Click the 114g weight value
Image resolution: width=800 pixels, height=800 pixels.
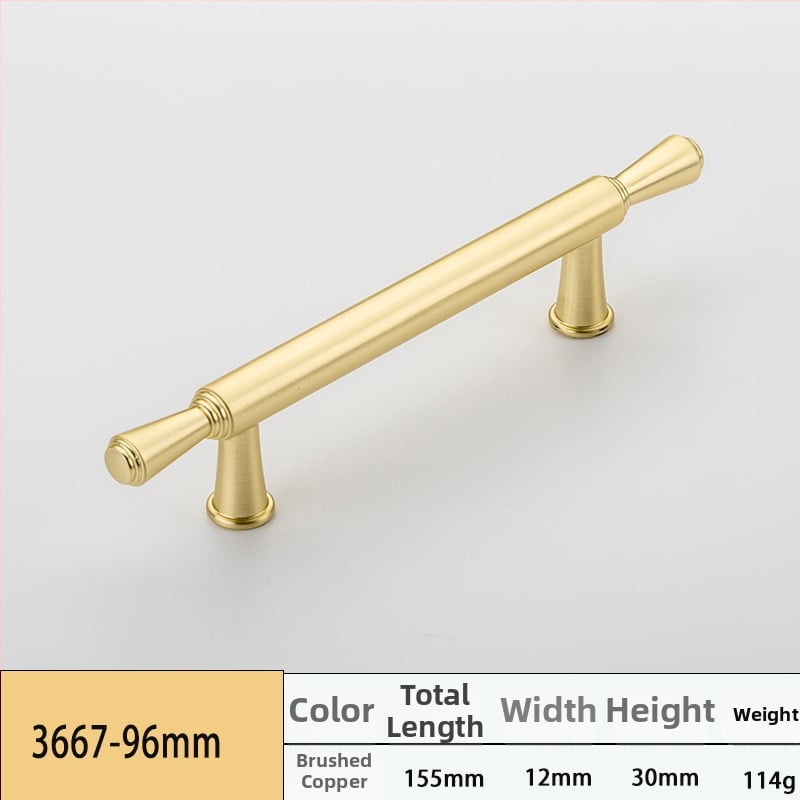(769, 780)
